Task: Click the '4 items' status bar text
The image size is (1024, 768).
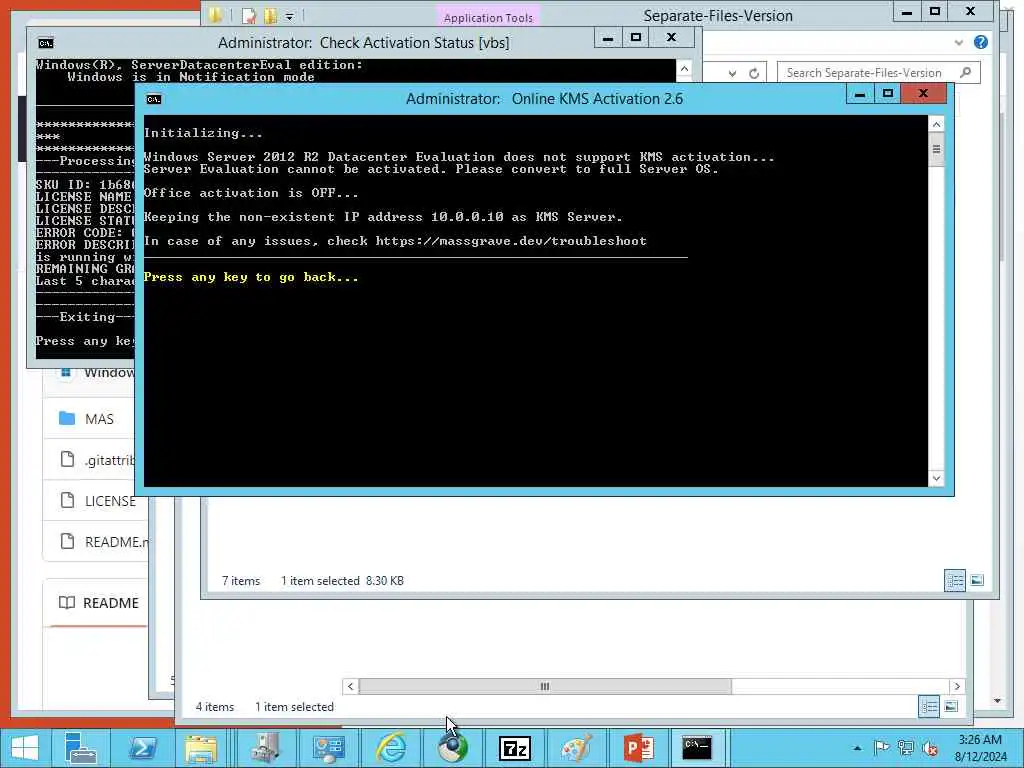Action: coord(215,707)
